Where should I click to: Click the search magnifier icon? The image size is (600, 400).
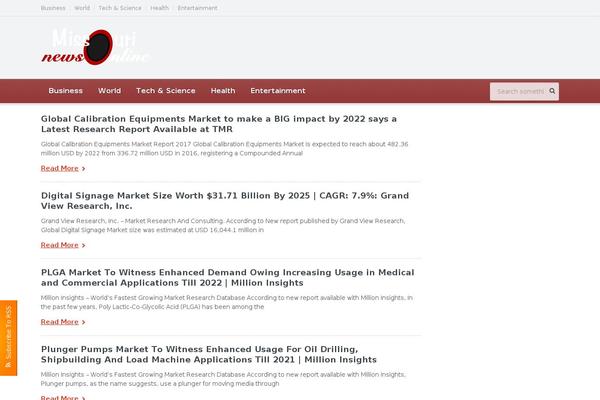(552, 91)
